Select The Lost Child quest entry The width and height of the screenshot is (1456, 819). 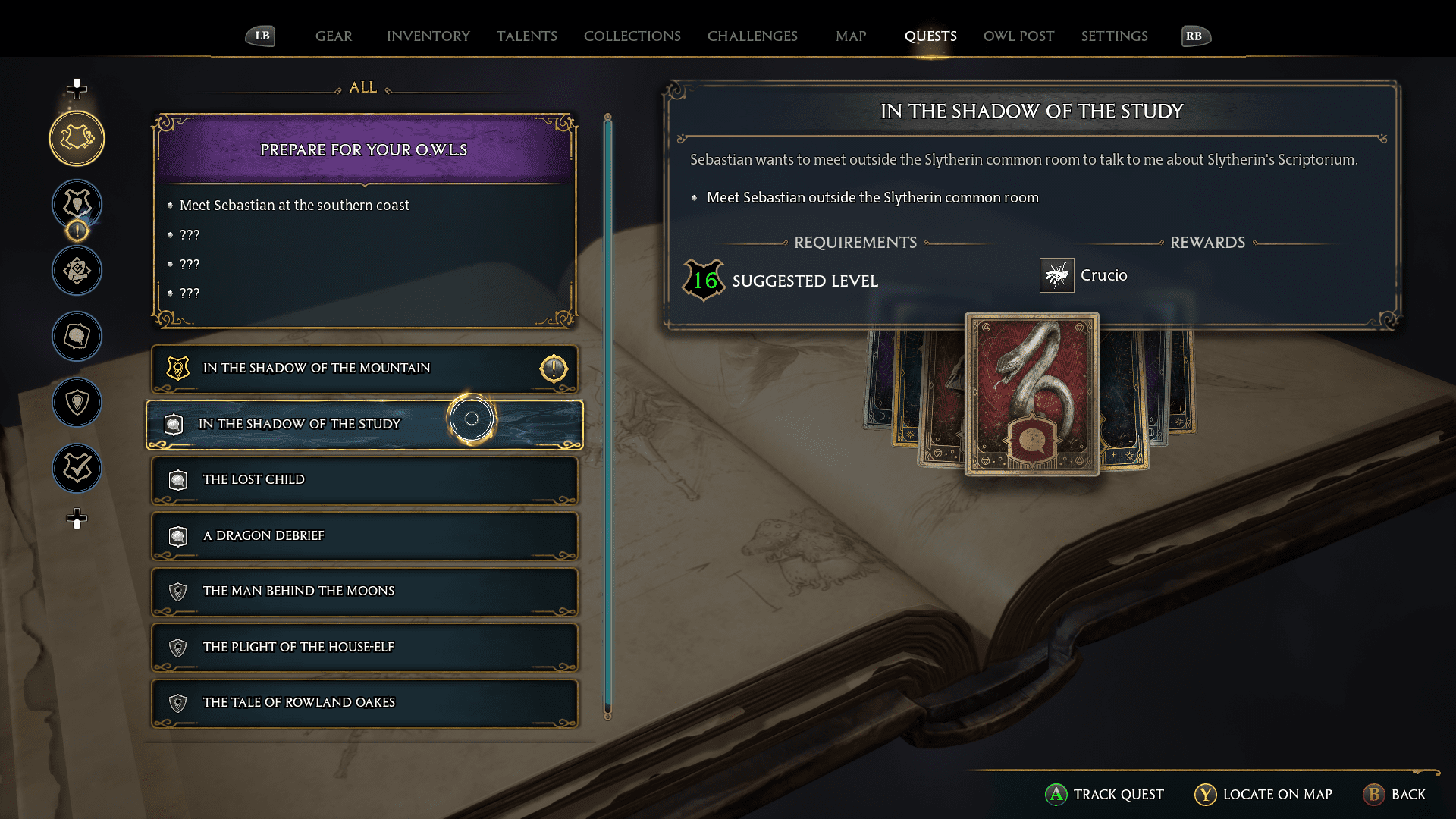(365, 479)
